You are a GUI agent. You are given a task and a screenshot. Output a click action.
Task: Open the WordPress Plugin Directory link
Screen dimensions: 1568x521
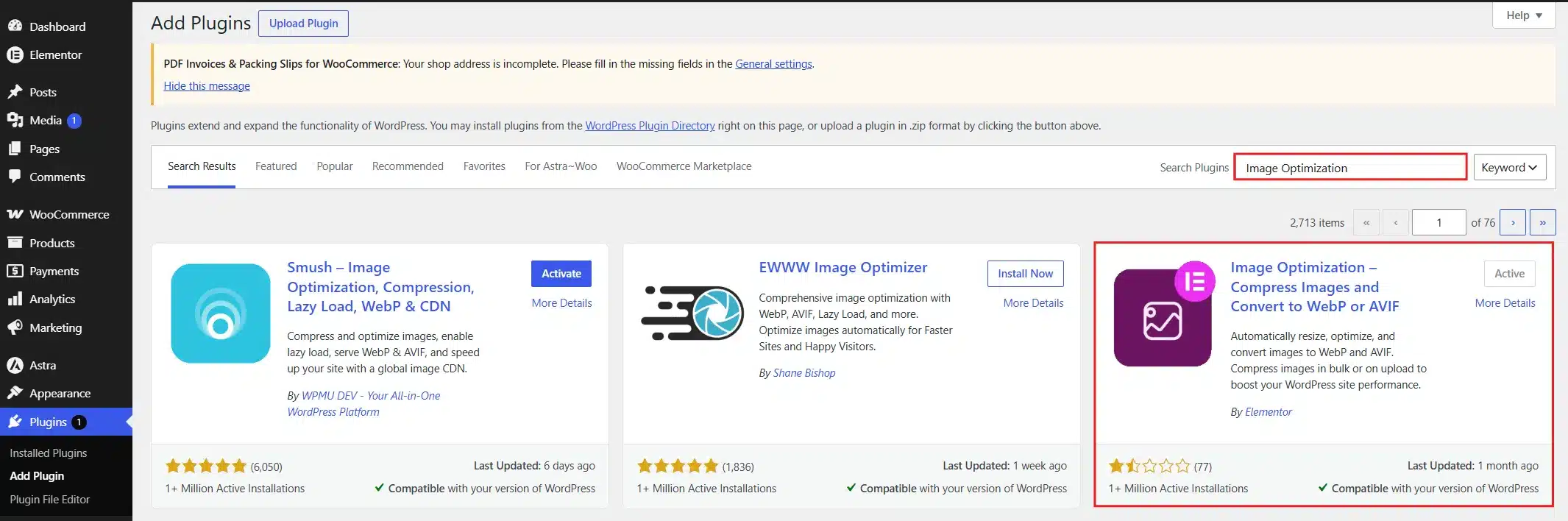[650, 126]
